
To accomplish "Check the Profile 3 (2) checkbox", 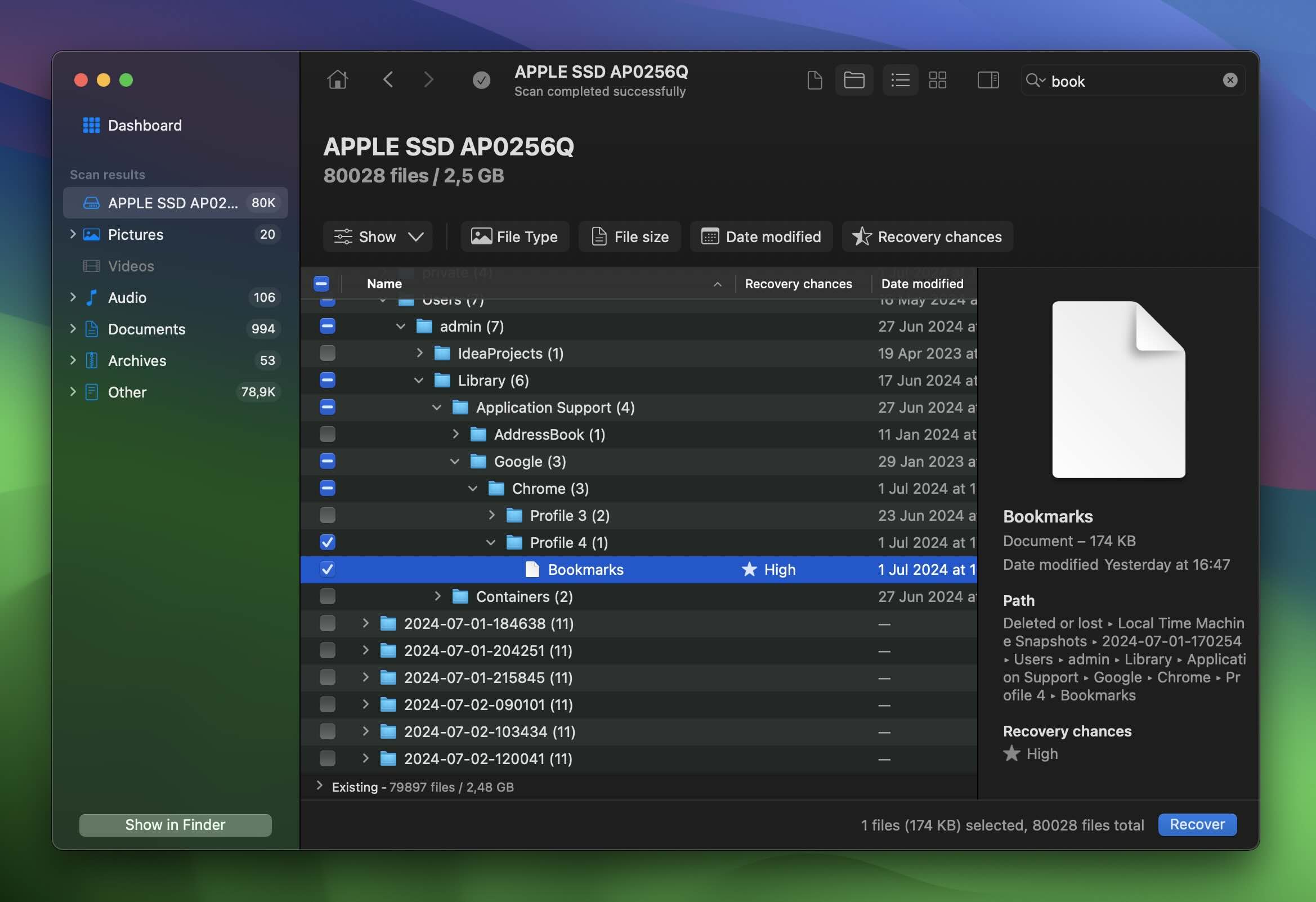I will (x=327, y=516).
